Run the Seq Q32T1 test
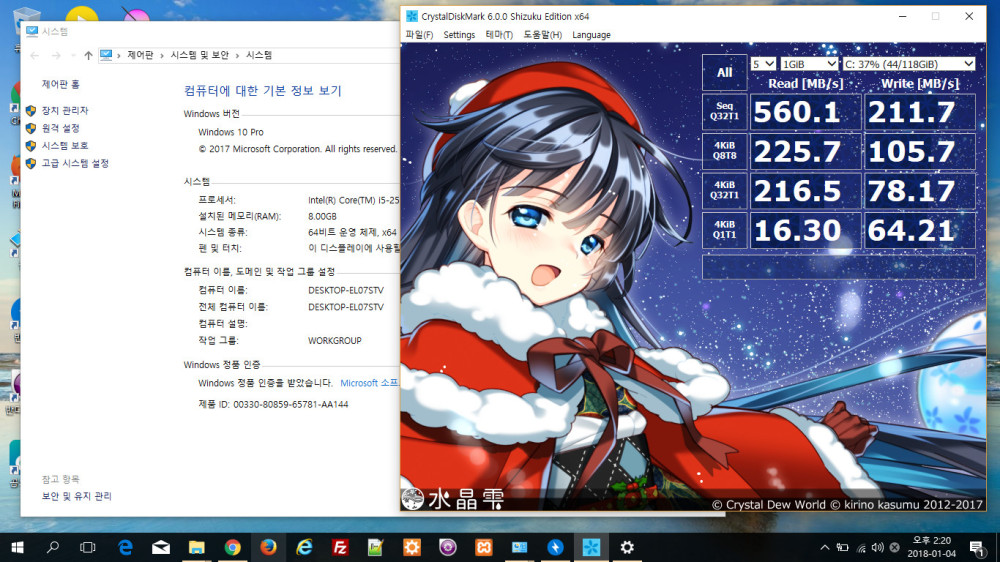 point(724,111)
